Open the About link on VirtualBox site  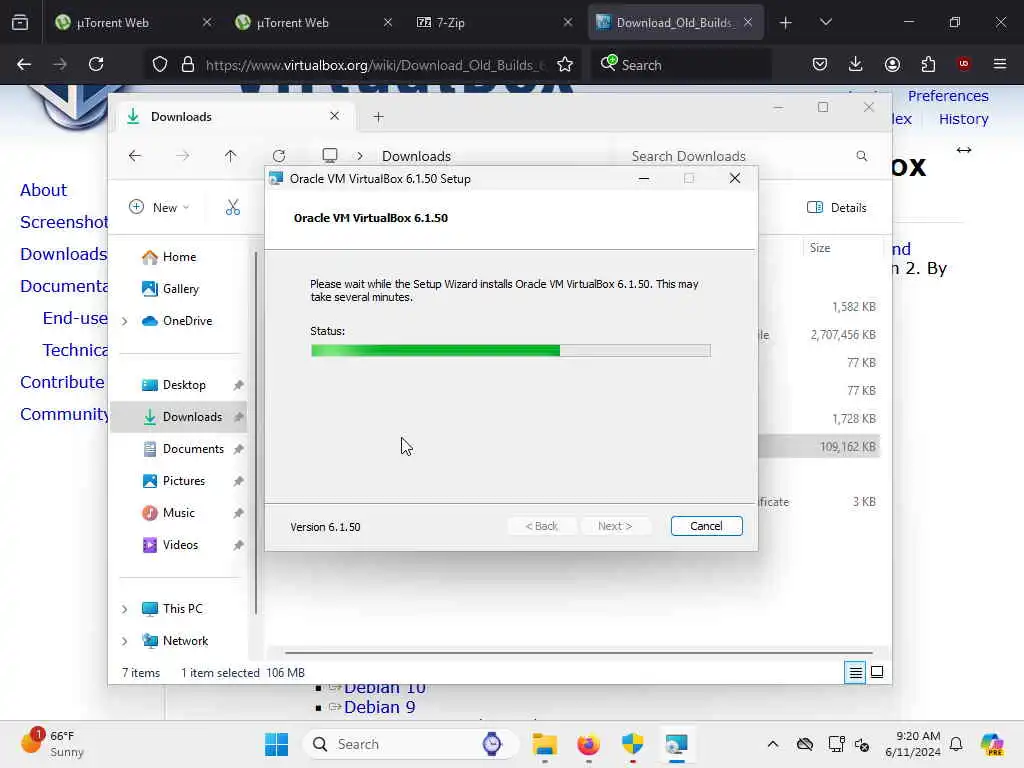43,190
